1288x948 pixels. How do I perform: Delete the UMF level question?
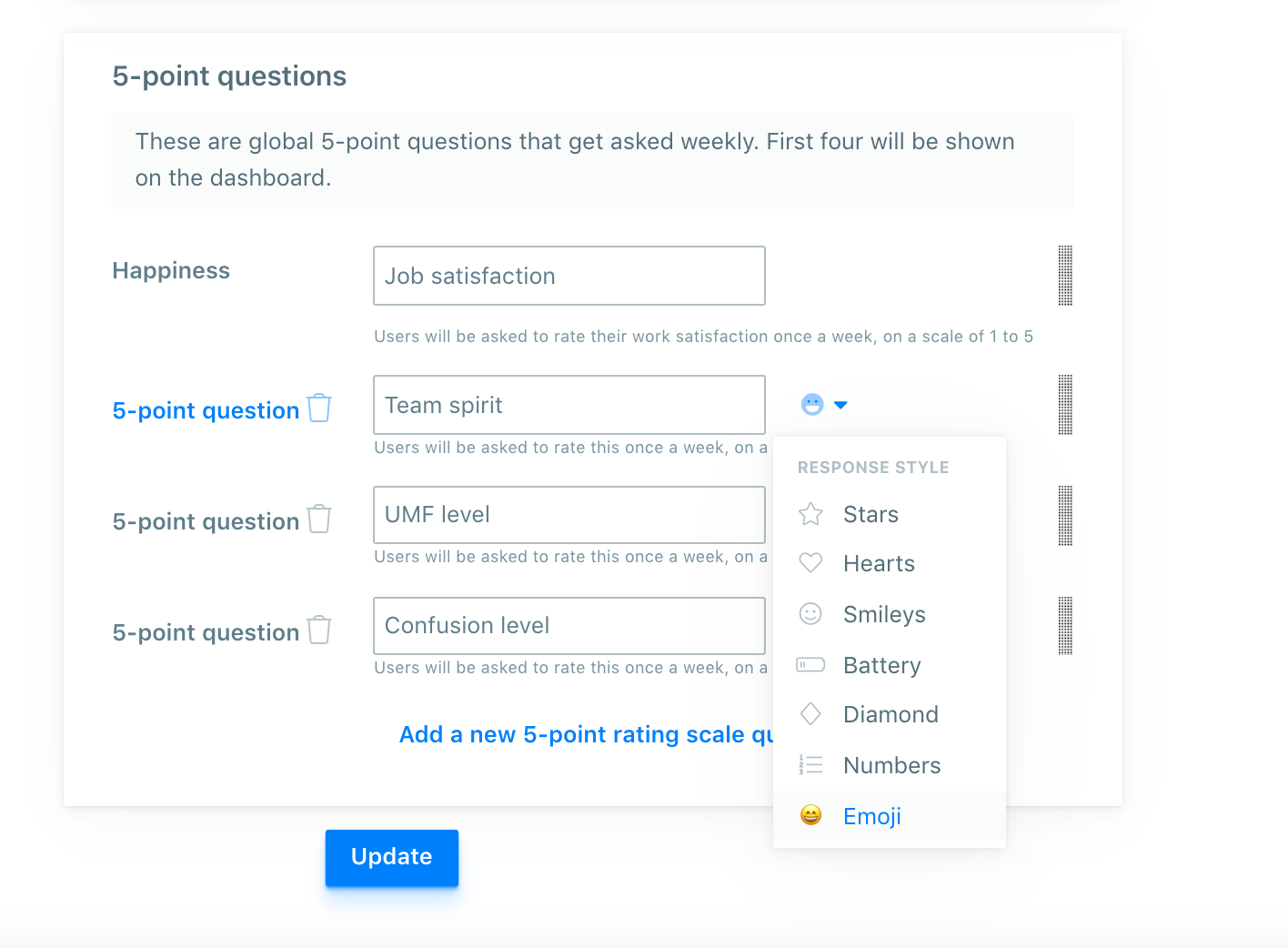tap(319, 519)
